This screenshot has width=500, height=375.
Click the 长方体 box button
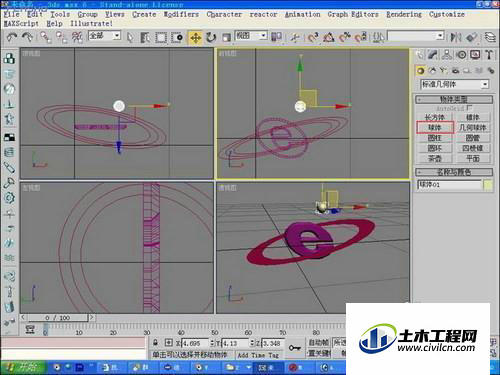[x=435, y=117]
